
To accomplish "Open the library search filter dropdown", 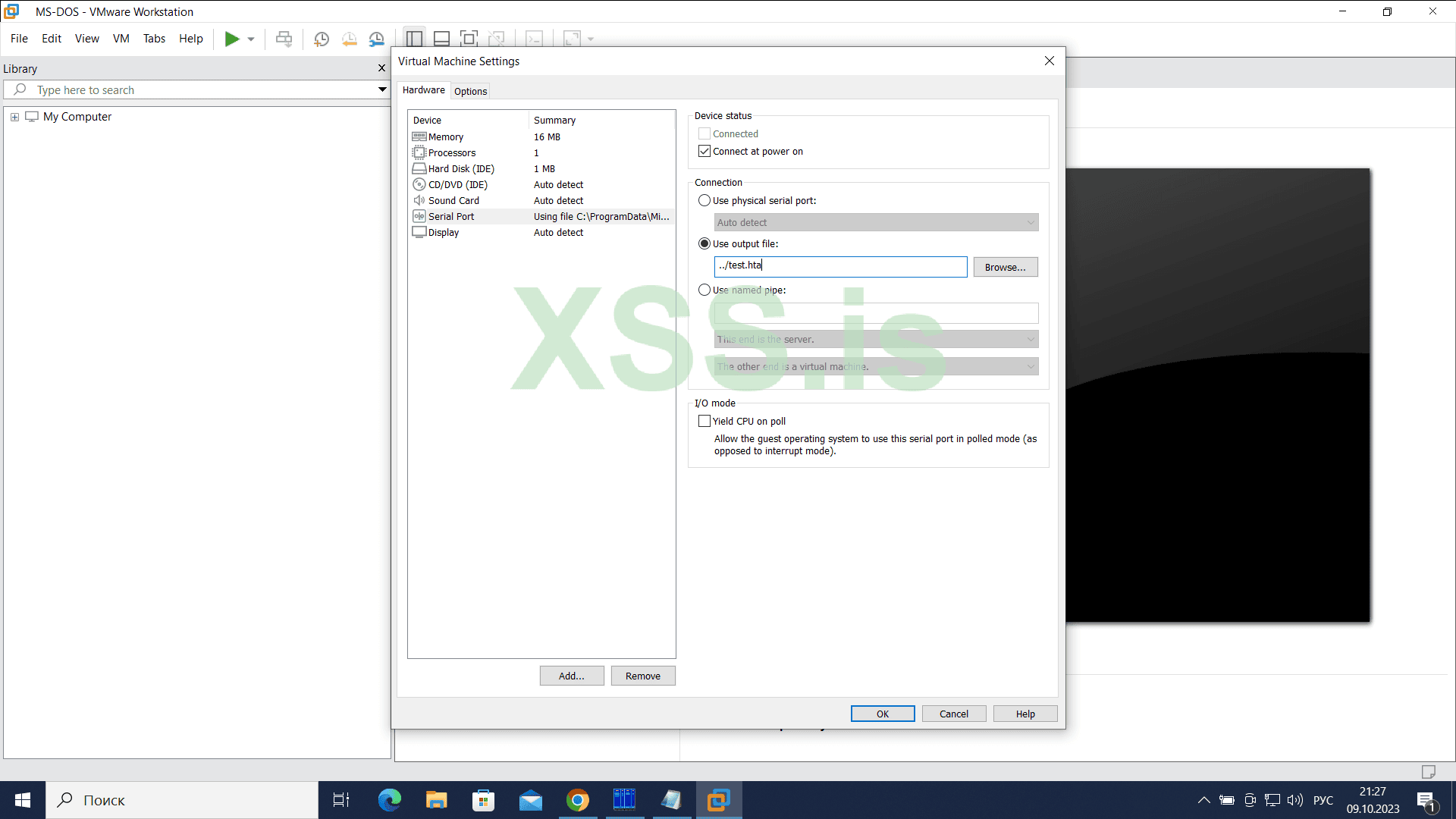I will coord(383,89).
